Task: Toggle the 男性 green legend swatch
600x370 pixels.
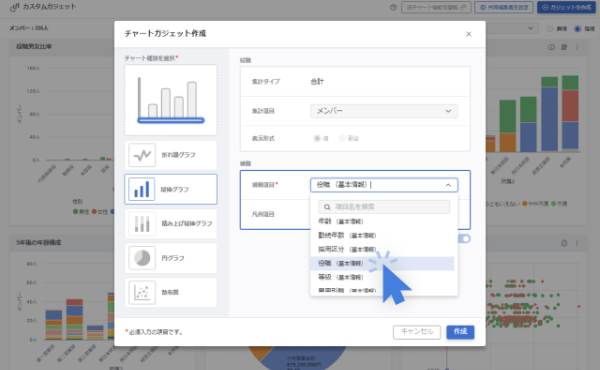Action: point(75,212)
